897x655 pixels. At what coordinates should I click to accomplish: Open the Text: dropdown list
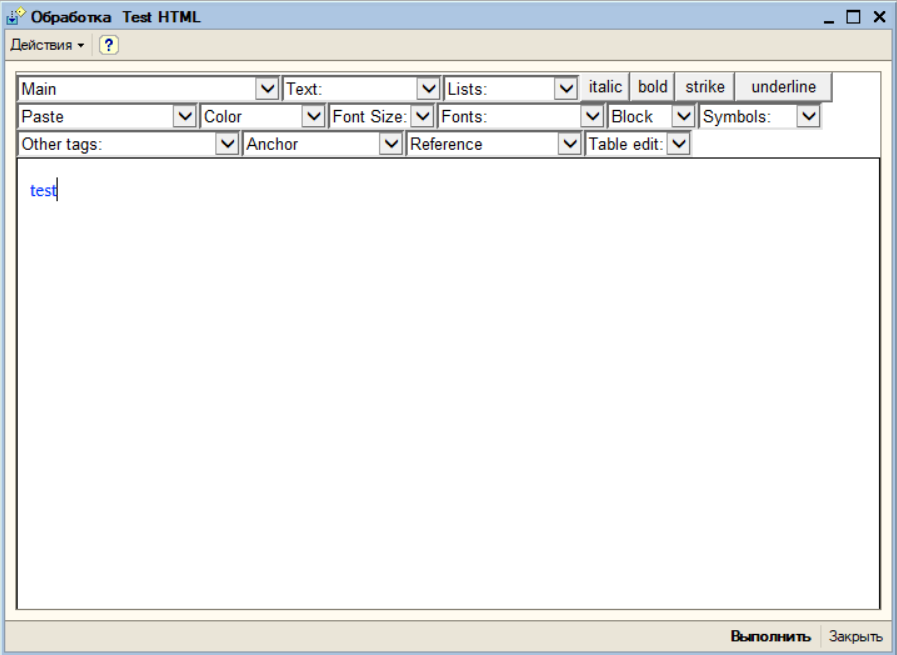[362, 89]
